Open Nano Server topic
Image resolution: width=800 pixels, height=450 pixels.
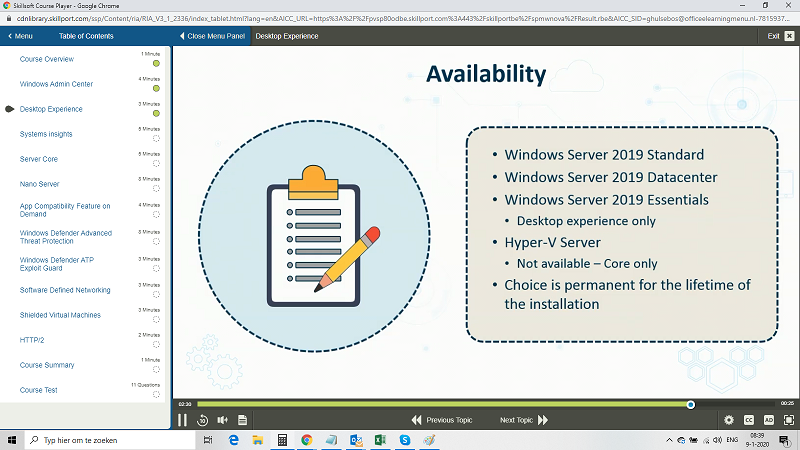tap(39, 184)
